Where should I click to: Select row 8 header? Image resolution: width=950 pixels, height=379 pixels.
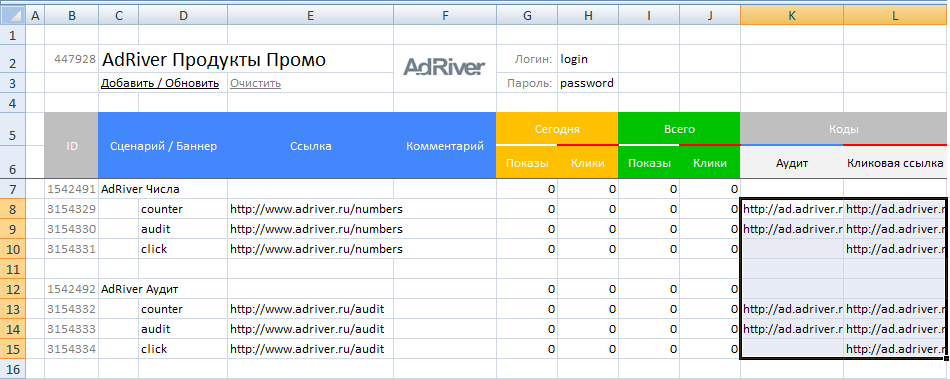coord(13,209)
